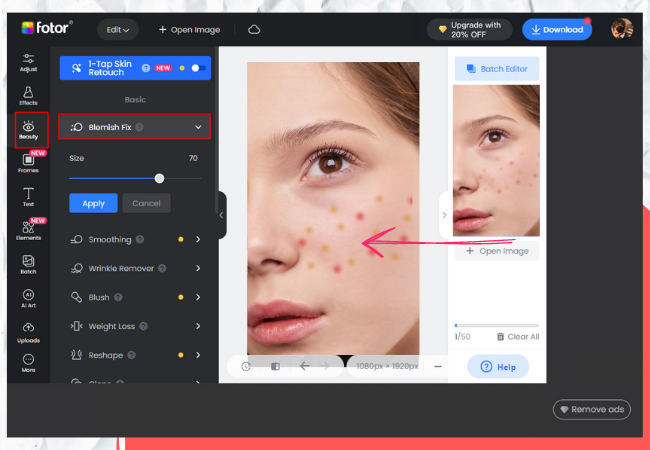Expand the Smoothing option
This screenshot has height=450, width=650.
click(198, 240)
